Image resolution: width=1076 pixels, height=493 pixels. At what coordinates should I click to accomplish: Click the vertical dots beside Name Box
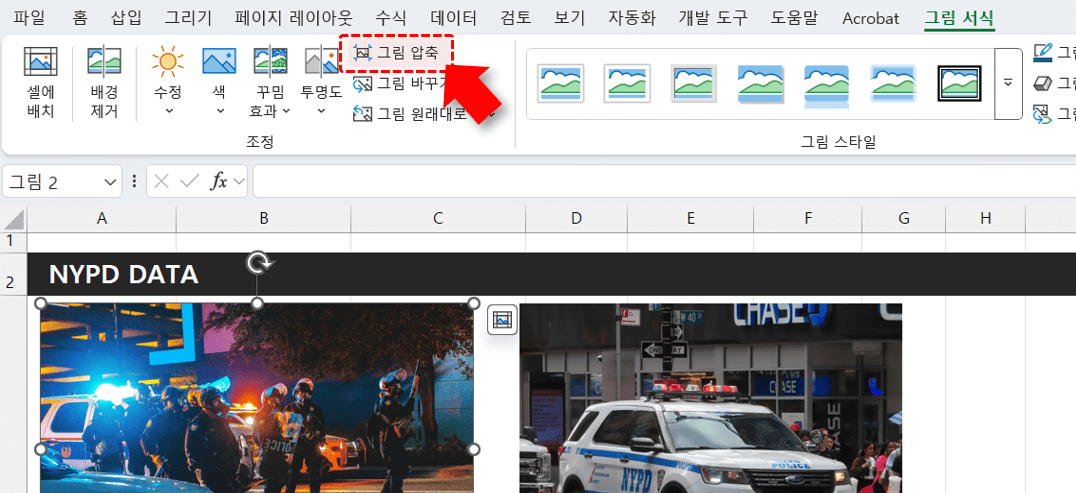(134, 181)
